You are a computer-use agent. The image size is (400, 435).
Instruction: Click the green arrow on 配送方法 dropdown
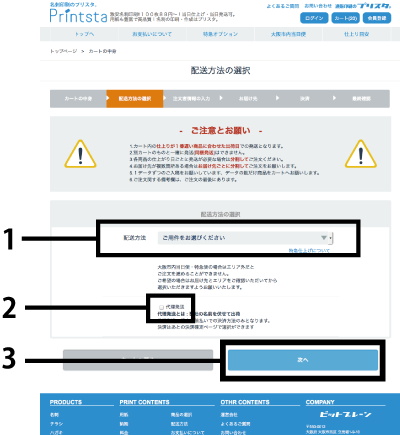click(x=324, y=238)
